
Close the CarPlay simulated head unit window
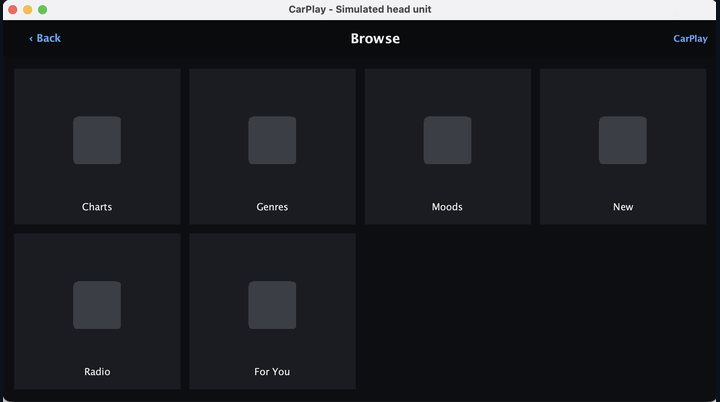(13, 10)
